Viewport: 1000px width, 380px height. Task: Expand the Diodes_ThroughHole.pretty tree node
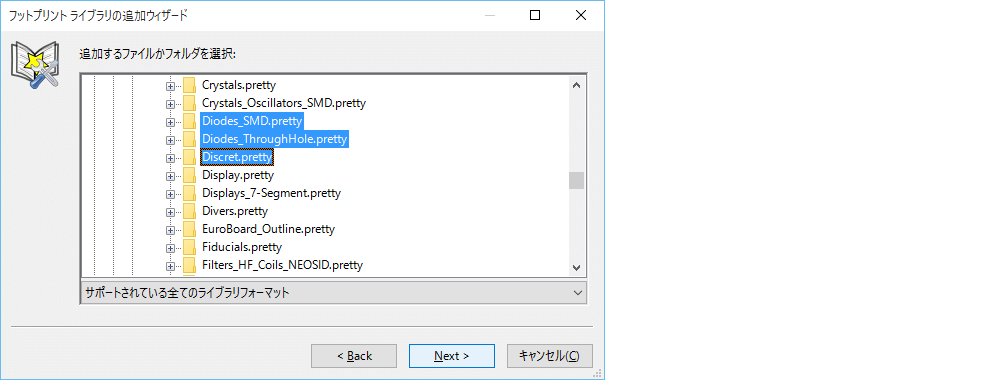(170, 139)
